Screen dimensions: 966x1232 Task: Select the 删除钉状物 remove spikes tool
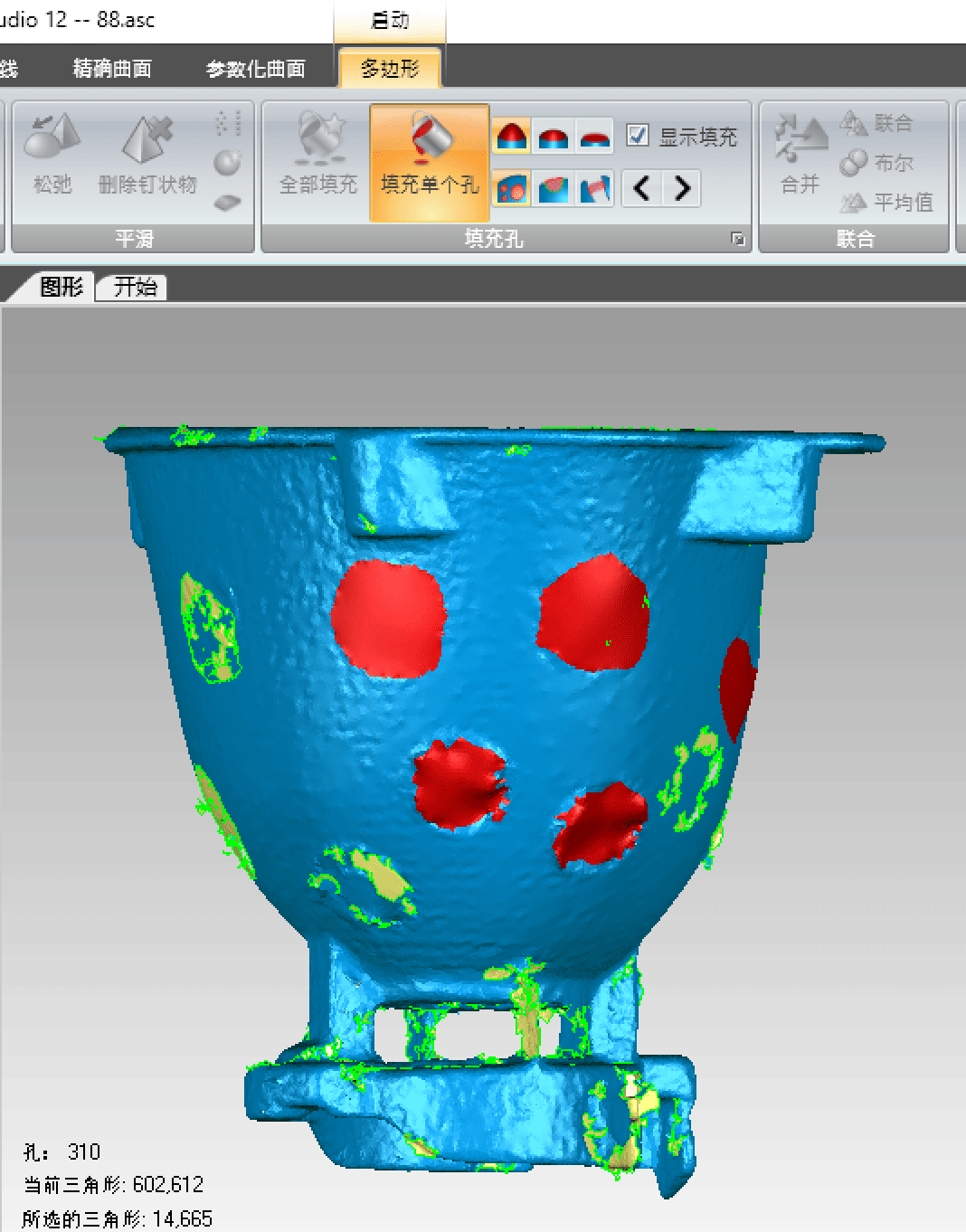click(147, 154)
